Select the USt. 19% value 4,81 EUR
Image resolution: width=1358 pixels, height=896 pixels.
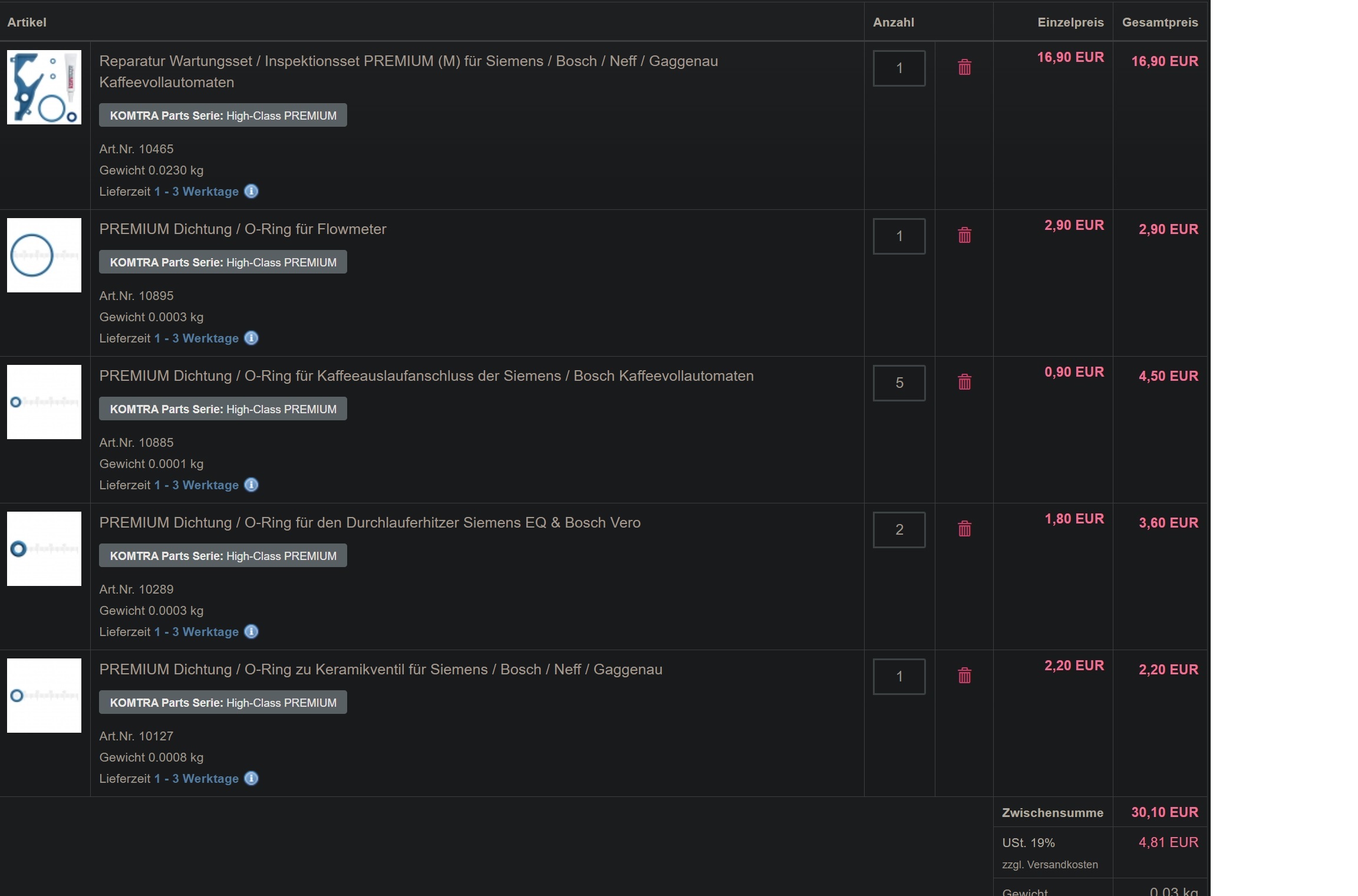point(1168,842)
